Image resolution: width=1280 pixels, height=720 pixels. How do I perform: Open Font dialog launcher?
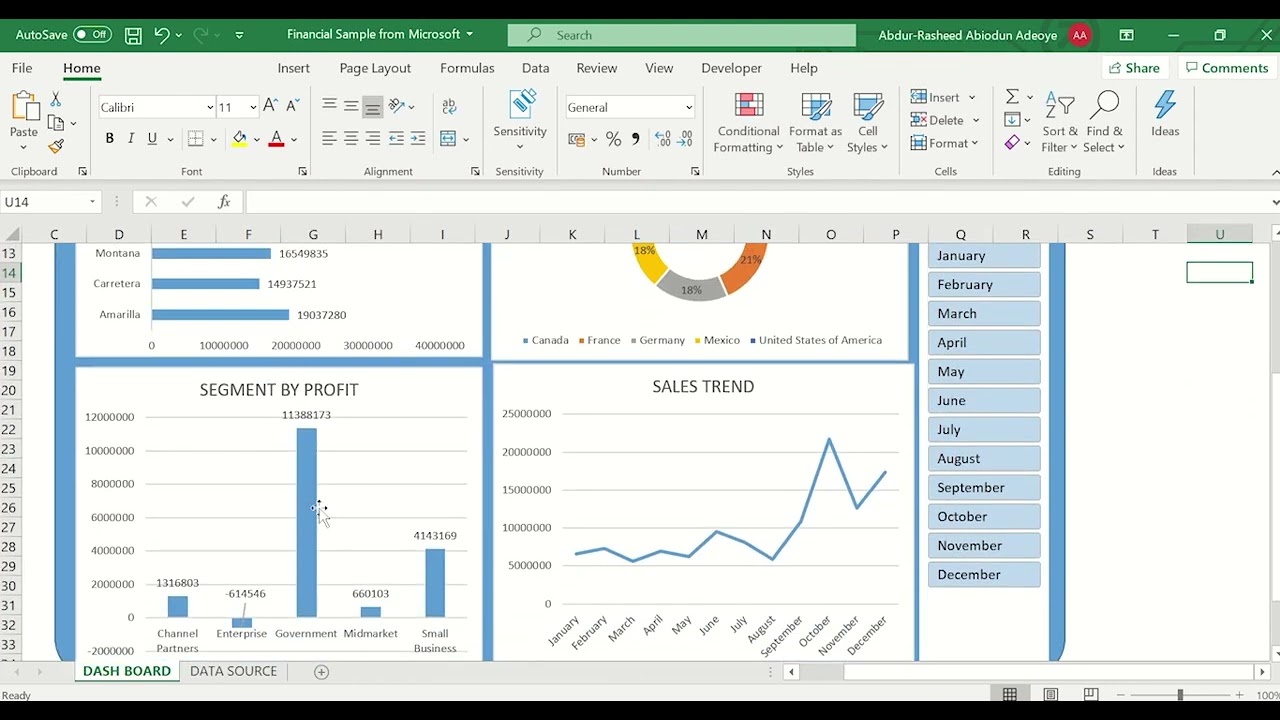tap(302, 172)
